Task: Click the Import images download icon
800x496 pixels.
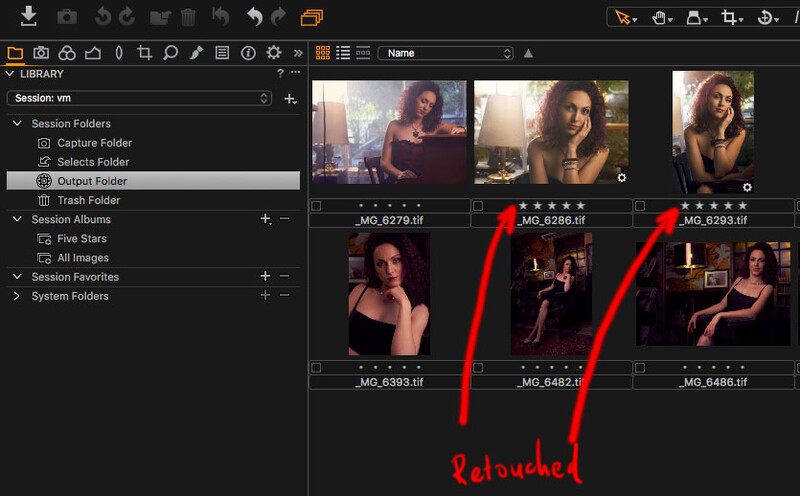Action: [29, 16]
